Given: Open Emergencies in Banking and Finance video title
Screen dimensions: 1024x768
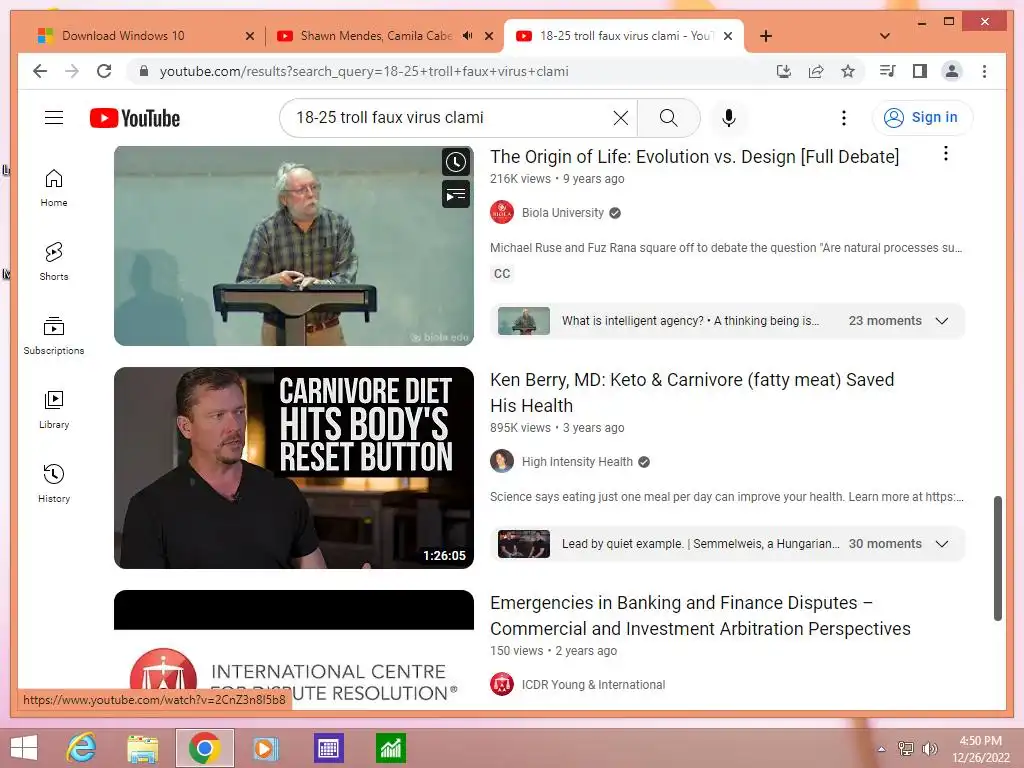Looking at the screenshot, I should pos(700,615).
